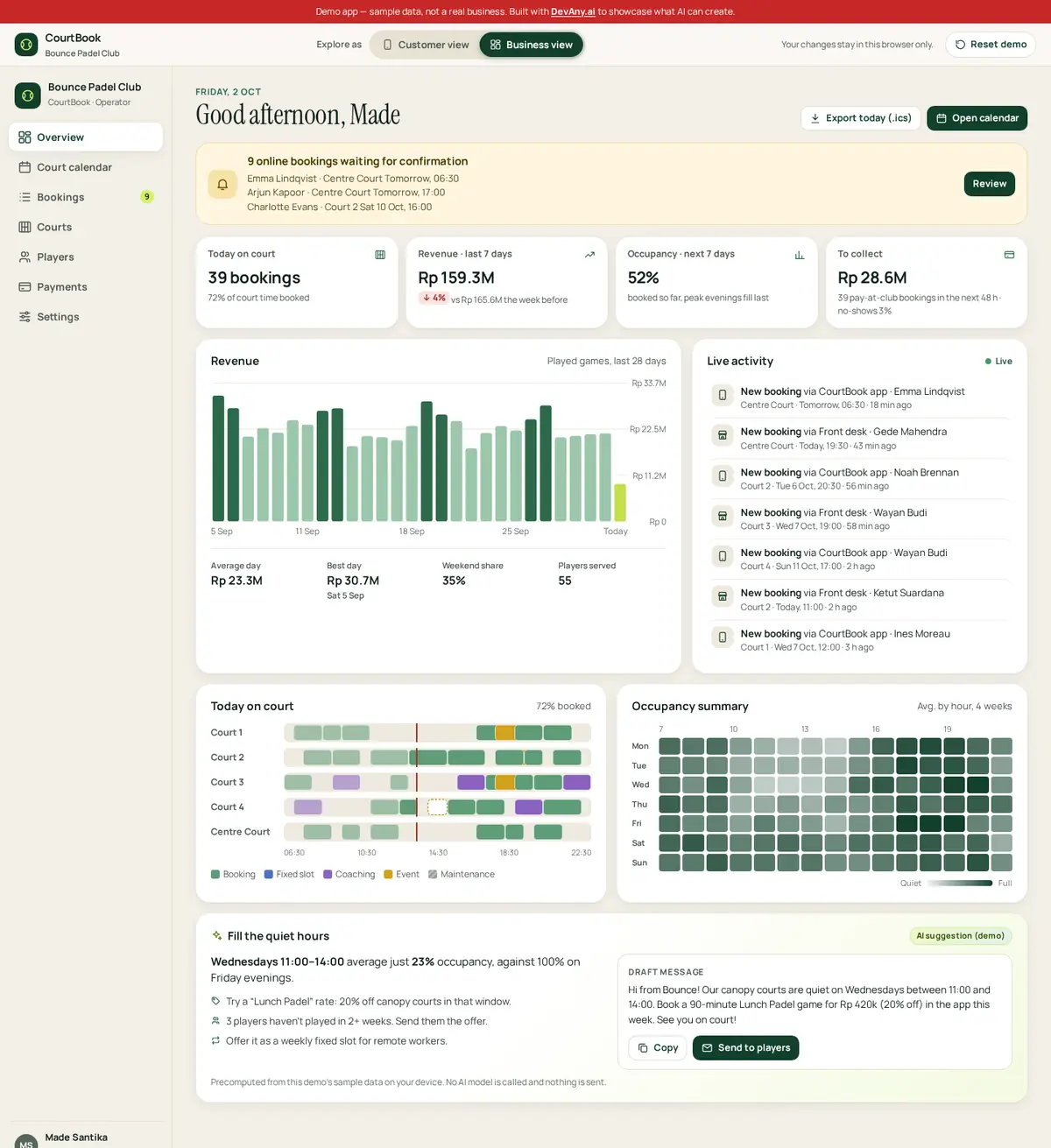Click the sparkle icon next to Fill the quiet hours

click(217, 936)
